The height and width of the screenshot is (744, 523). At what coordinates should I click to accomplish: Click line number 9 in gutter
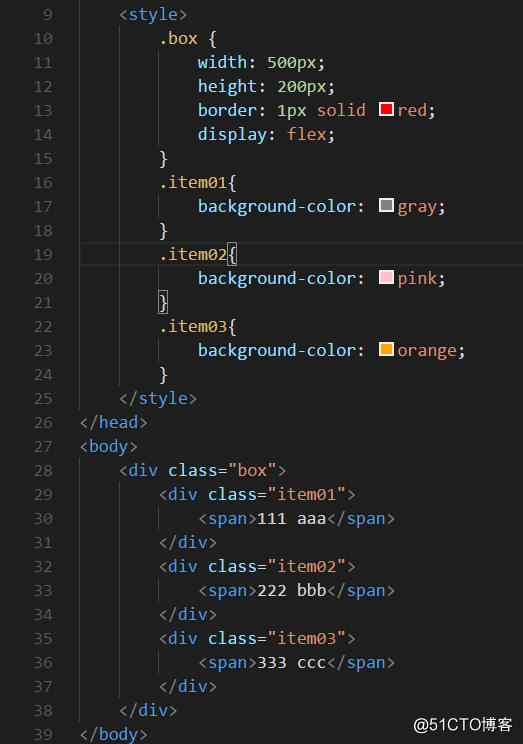click(48, 15)
